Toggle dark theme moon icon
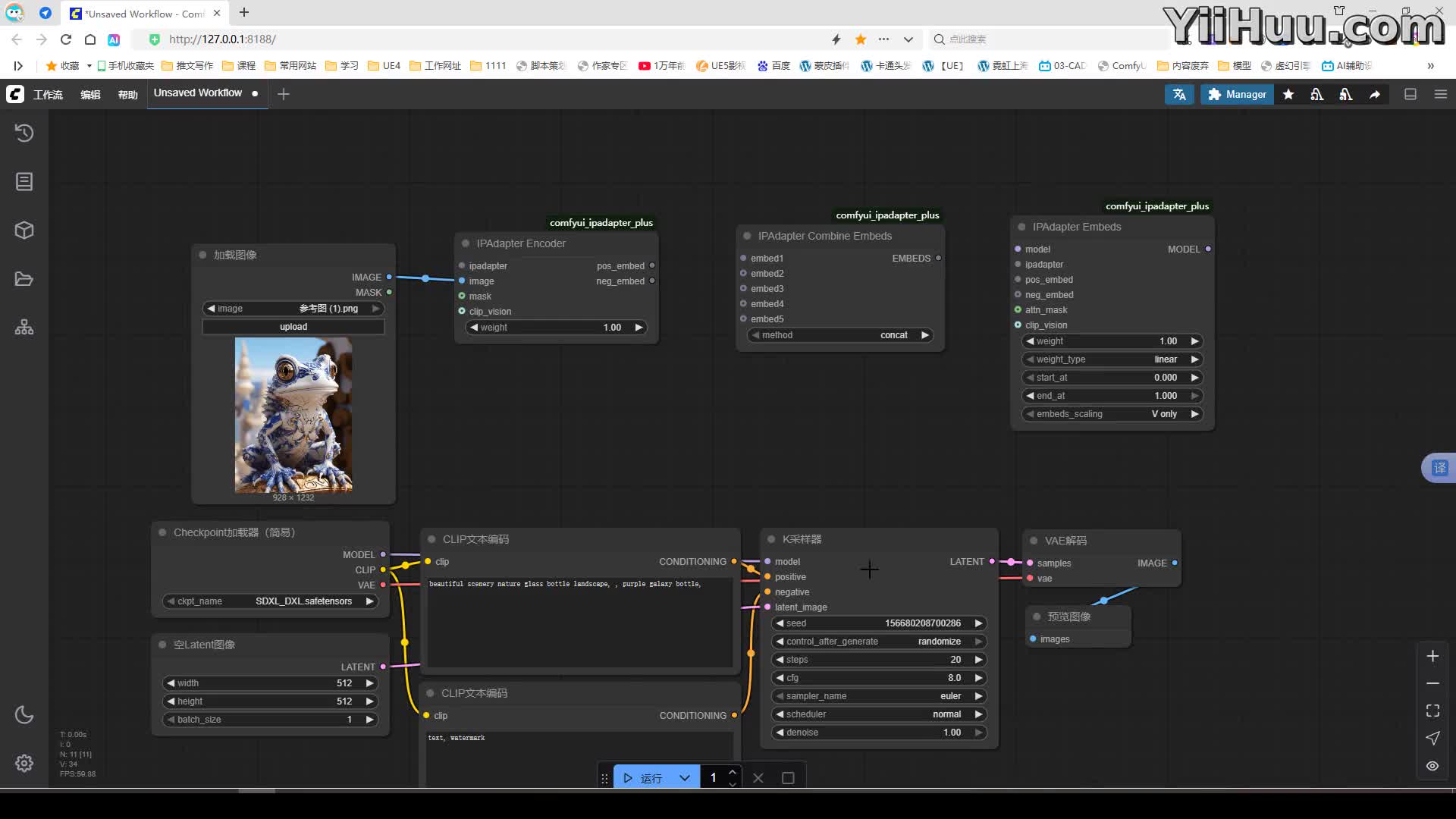The width and height of the screenshot is (1456, 819). pyautogui.click(x=24, y=714)
